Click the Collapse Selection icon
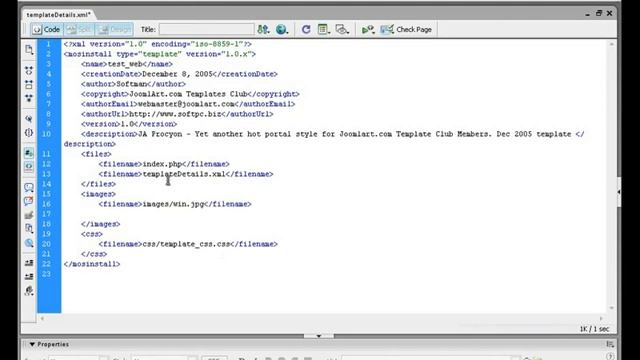 tap(29, 84)
